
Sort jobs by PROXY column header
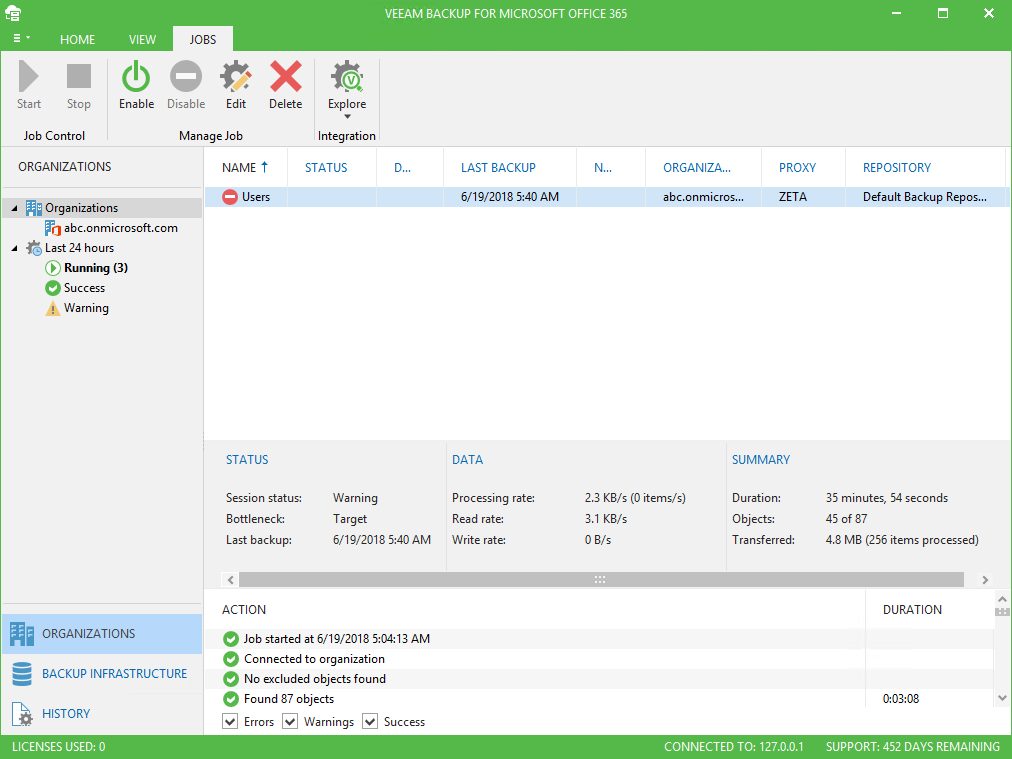pos(804,168)
